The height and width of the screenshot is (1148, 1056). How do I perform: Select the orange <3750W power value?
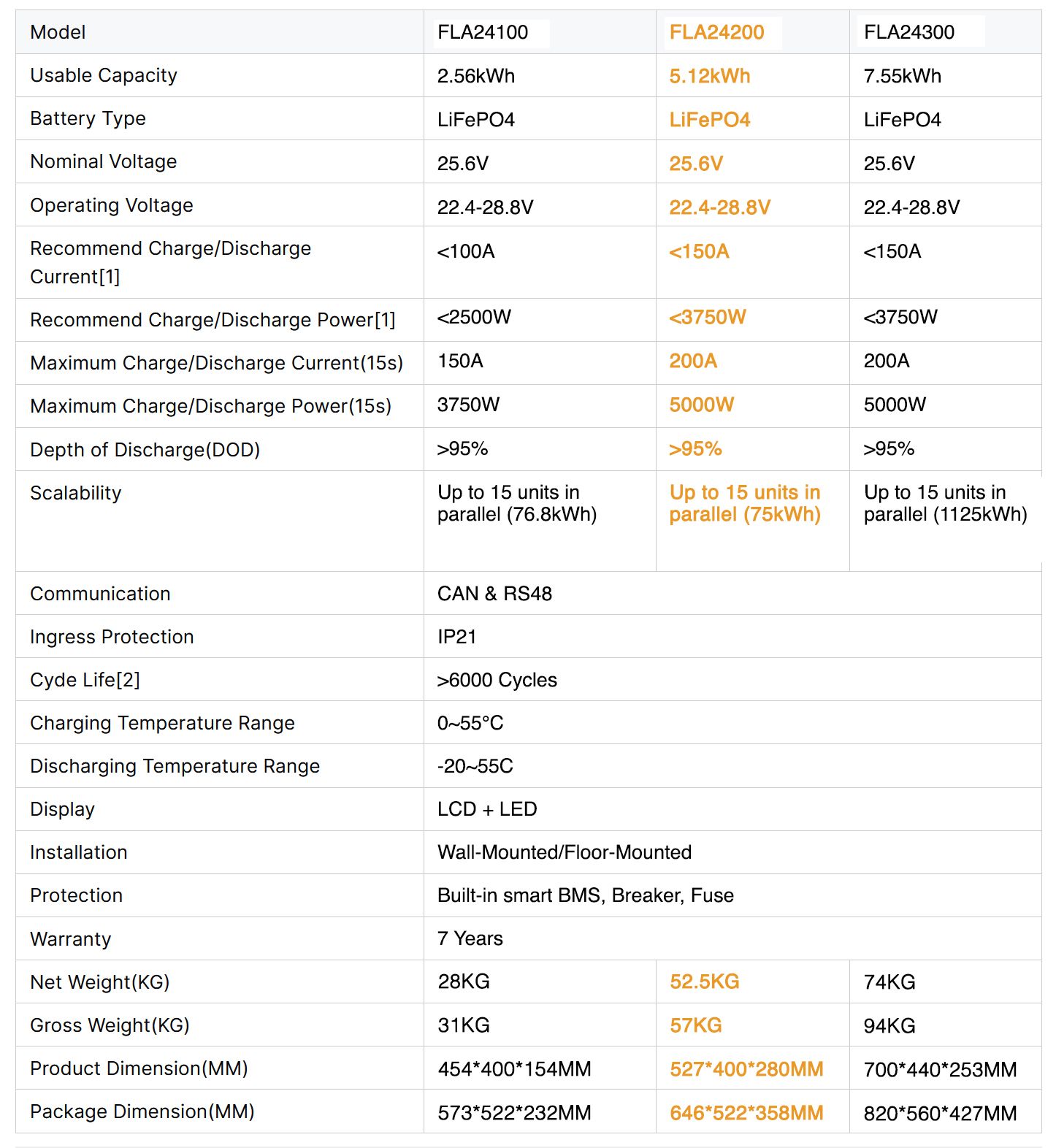[707, 317]
